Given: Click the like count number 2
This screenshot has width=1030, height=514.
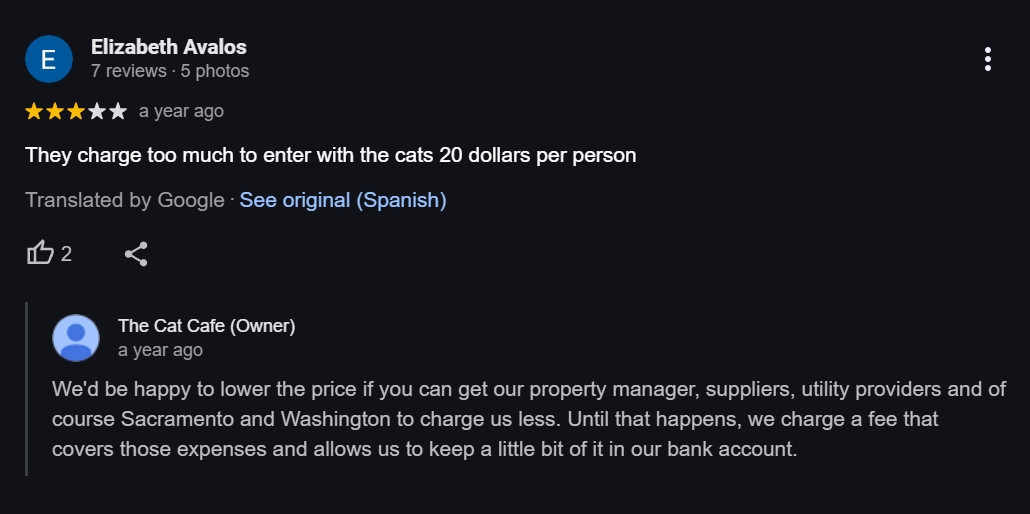Looking at the screenshot, I should 66,254.
